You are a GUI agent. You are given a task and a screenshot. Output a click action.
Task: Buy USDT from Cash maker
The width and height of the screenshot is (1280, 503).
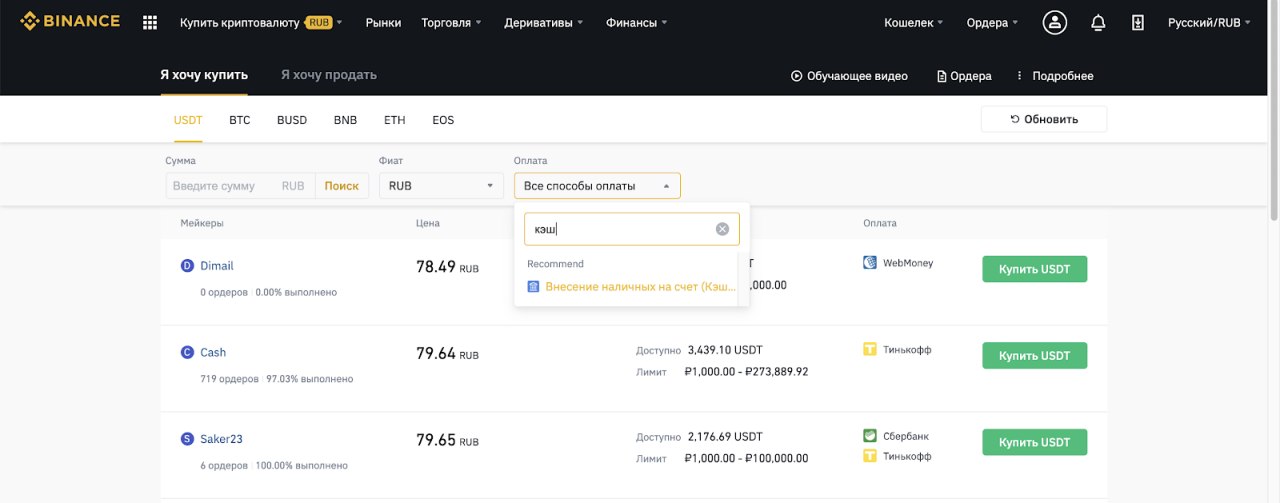coord(1035,356)
